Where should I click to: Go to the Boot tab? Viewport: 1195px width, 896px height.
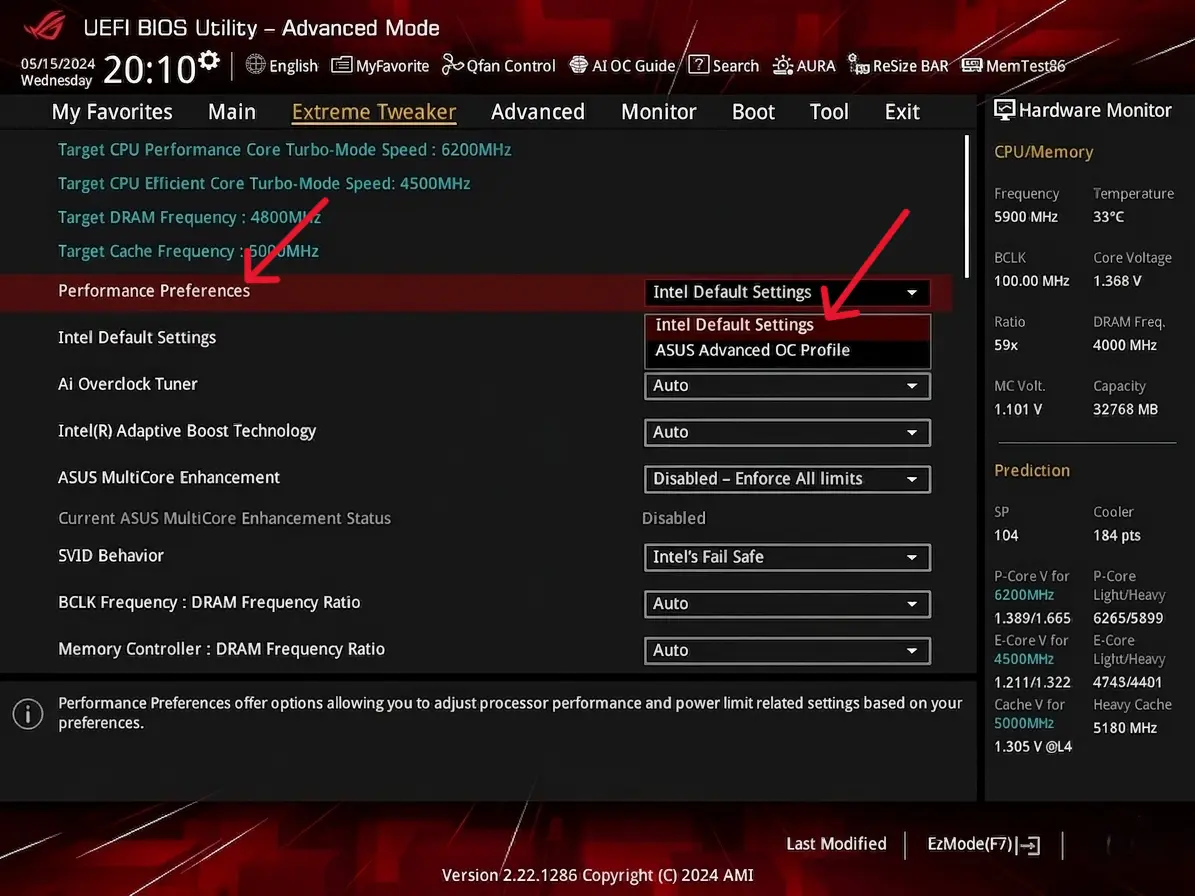click(x=753, y=112)
